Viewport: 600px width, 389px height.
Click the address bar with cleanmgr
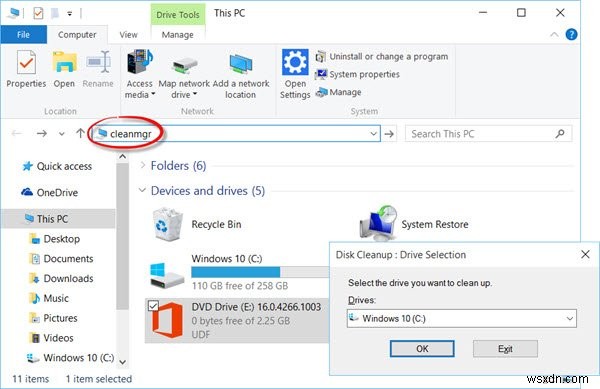[x=235, y=134]
